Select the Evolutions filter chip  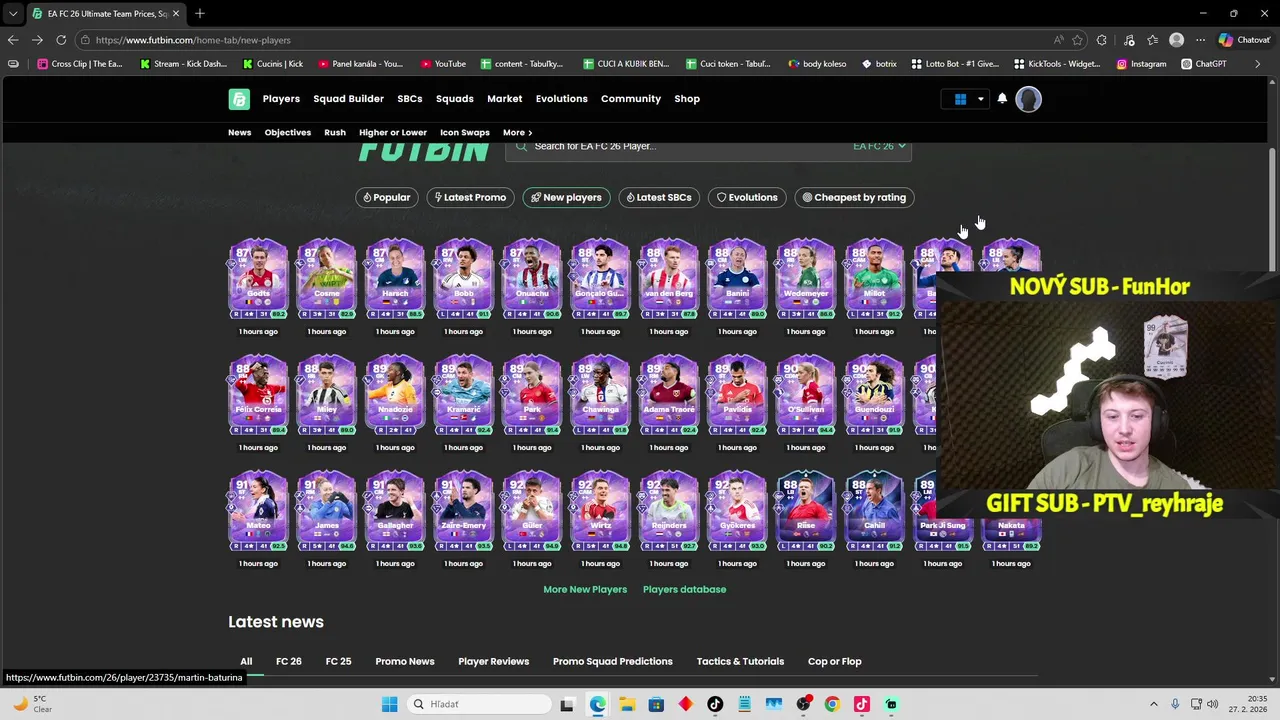747,197
